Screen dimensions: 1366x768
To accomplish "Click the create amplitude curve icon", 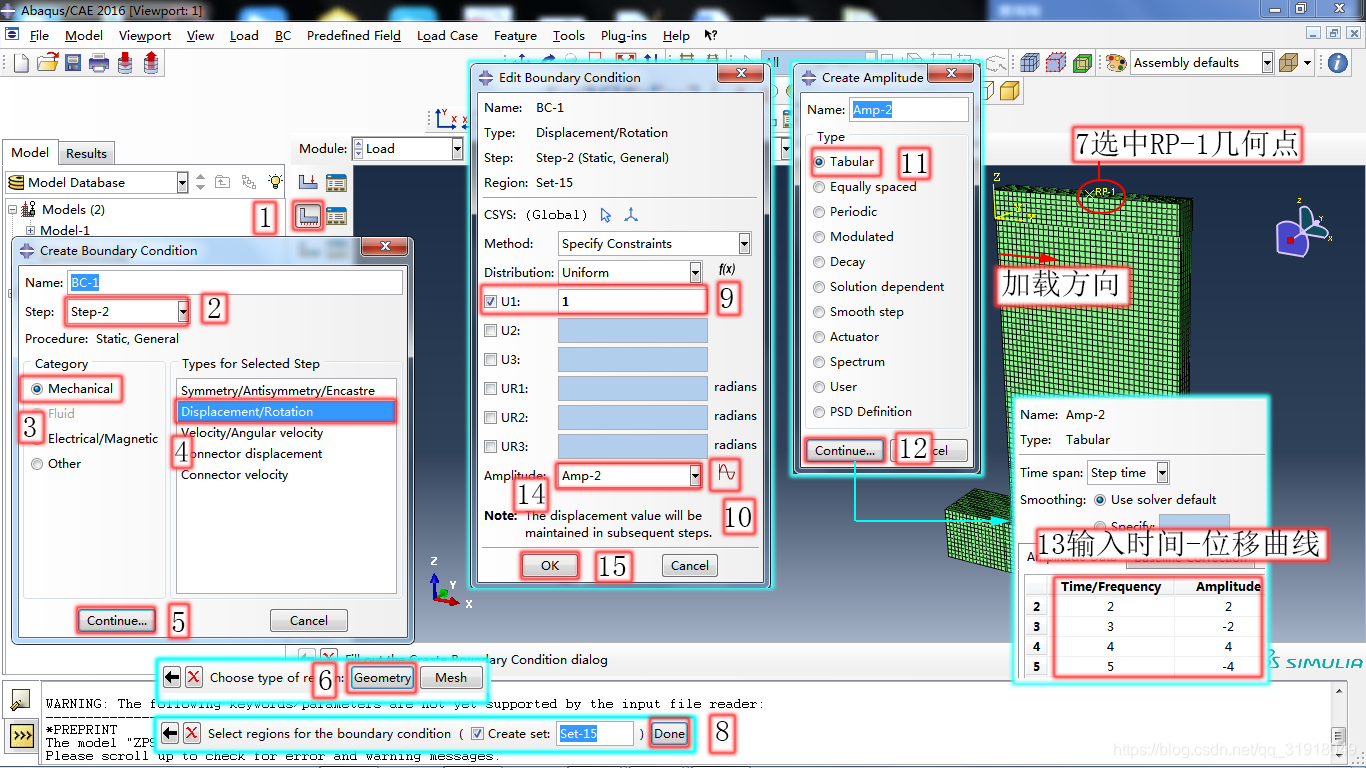I will click(x=725, y=475).
